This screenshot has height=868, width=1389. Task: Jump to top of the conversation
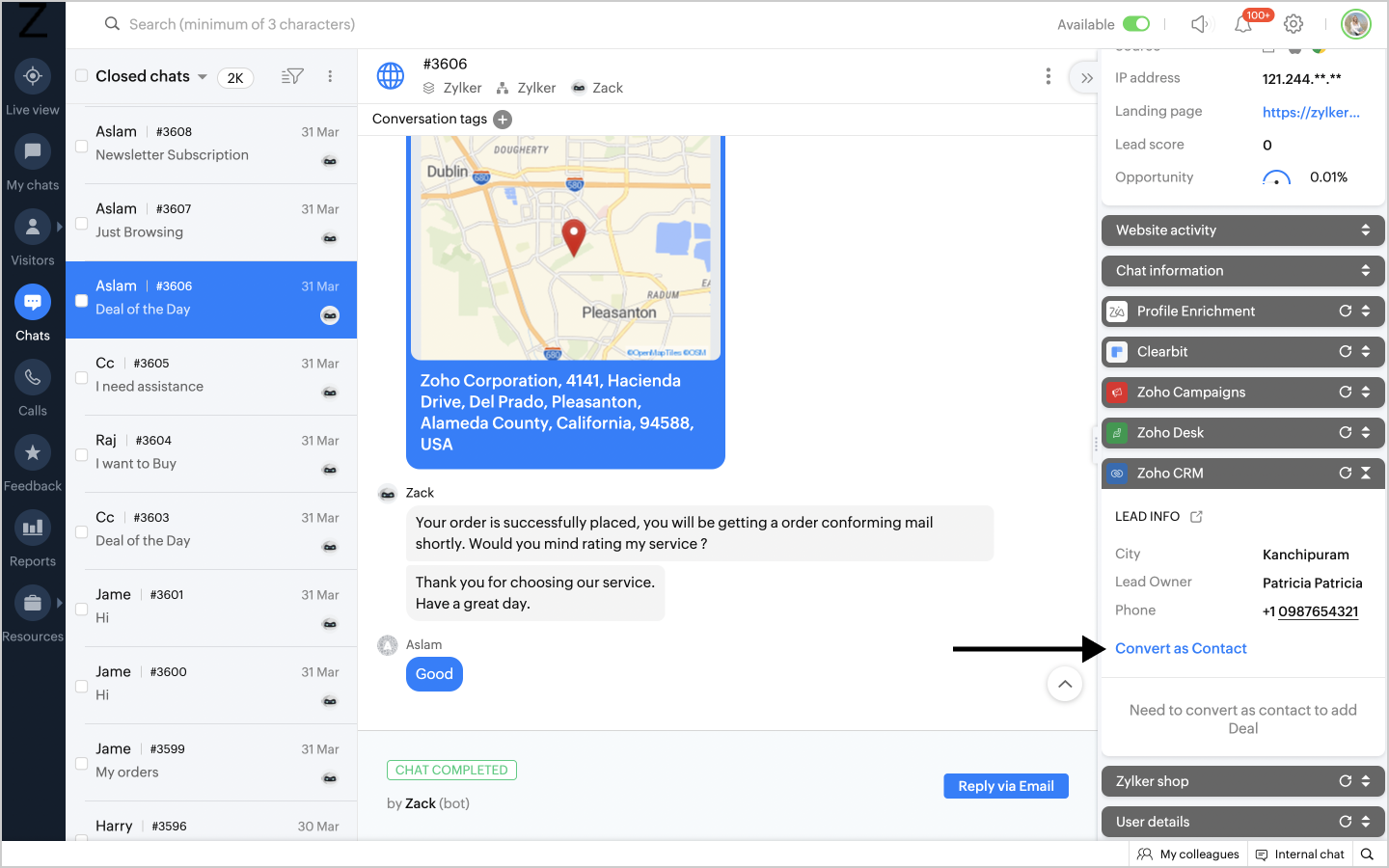(x=1065, y=685)
